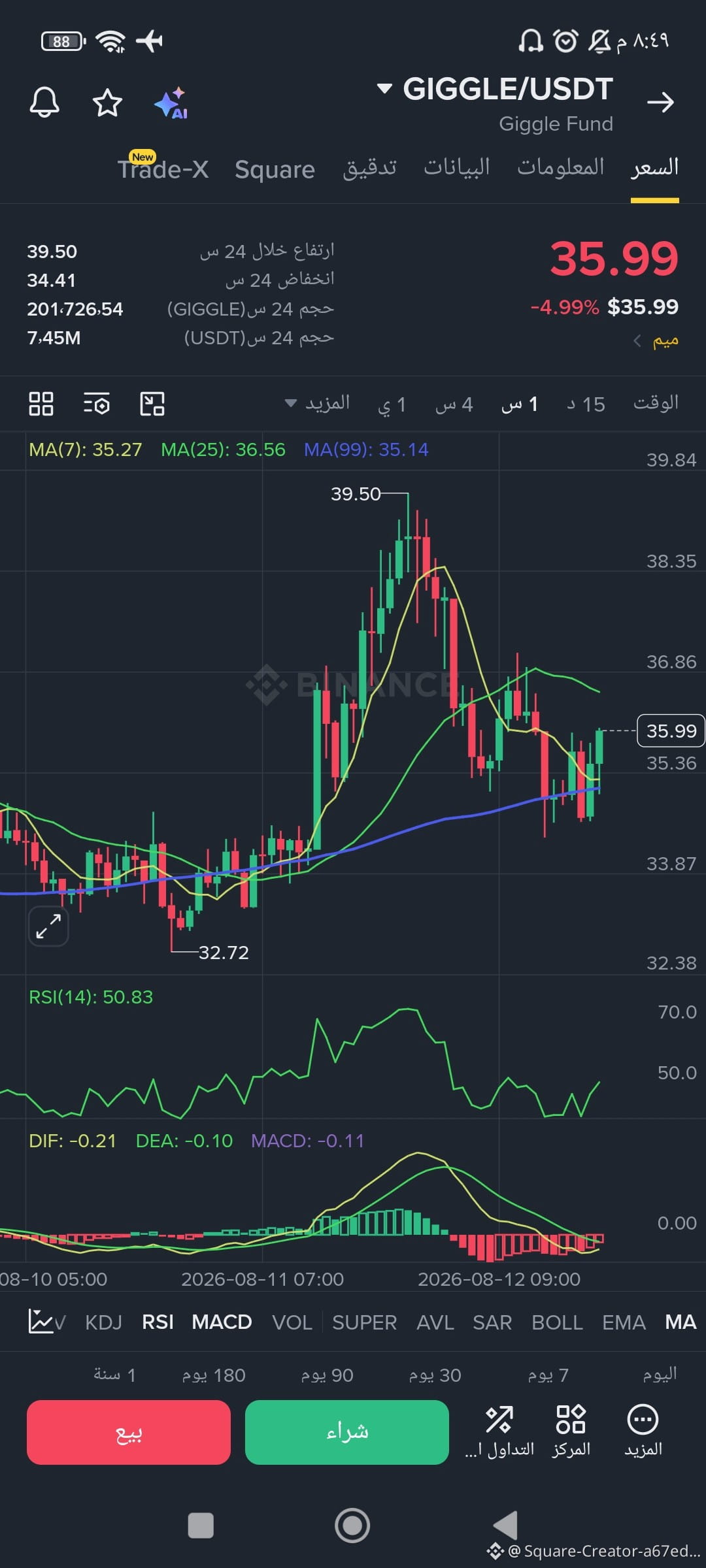Select the اليوم performance range
This screenshot has width=706, height=1568.
click(x=660, y=1374)
